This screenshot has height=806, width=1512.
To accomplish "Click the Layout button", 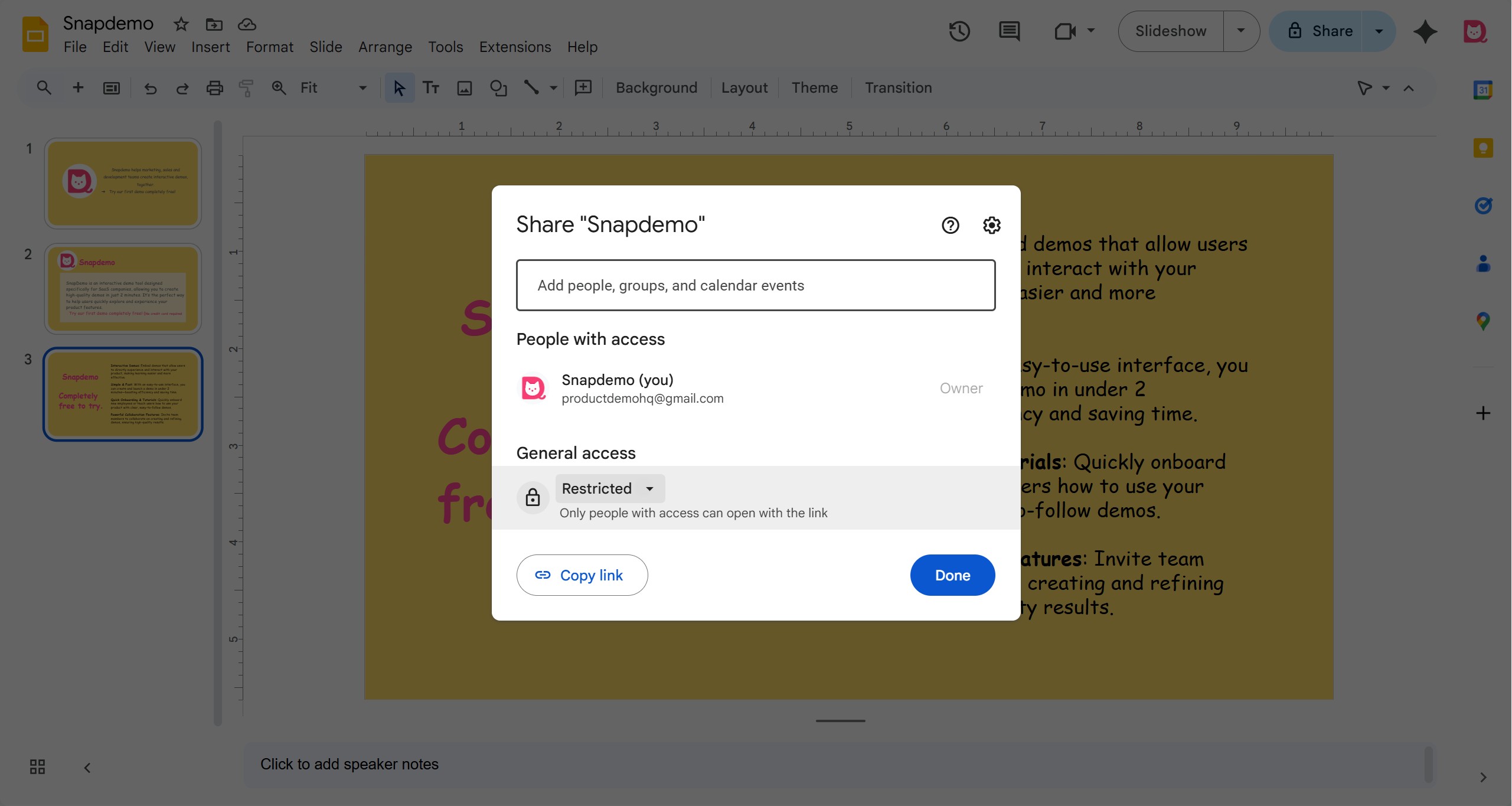I will tap(744, 88).
